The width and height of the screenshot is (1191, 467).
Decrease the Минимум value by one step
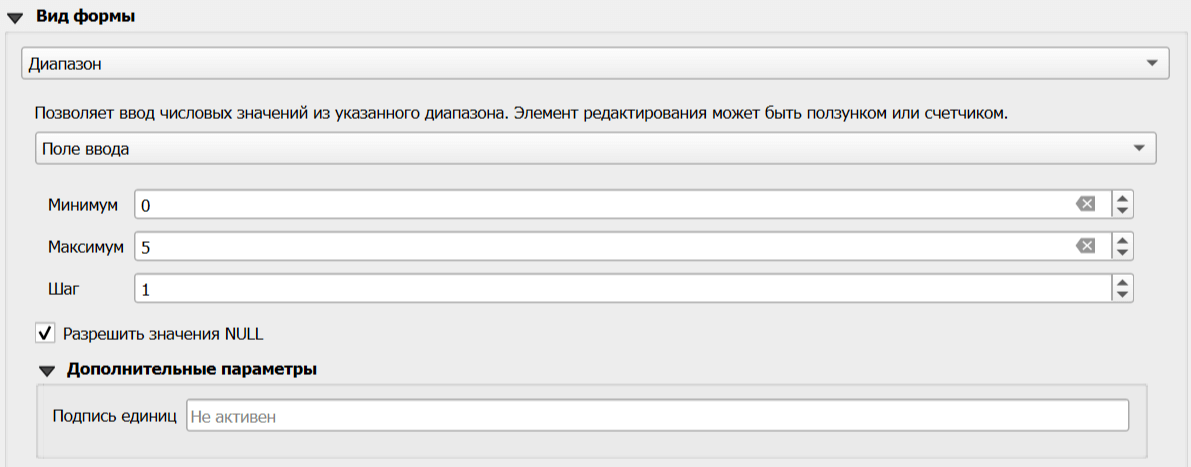click(1122, 211)
